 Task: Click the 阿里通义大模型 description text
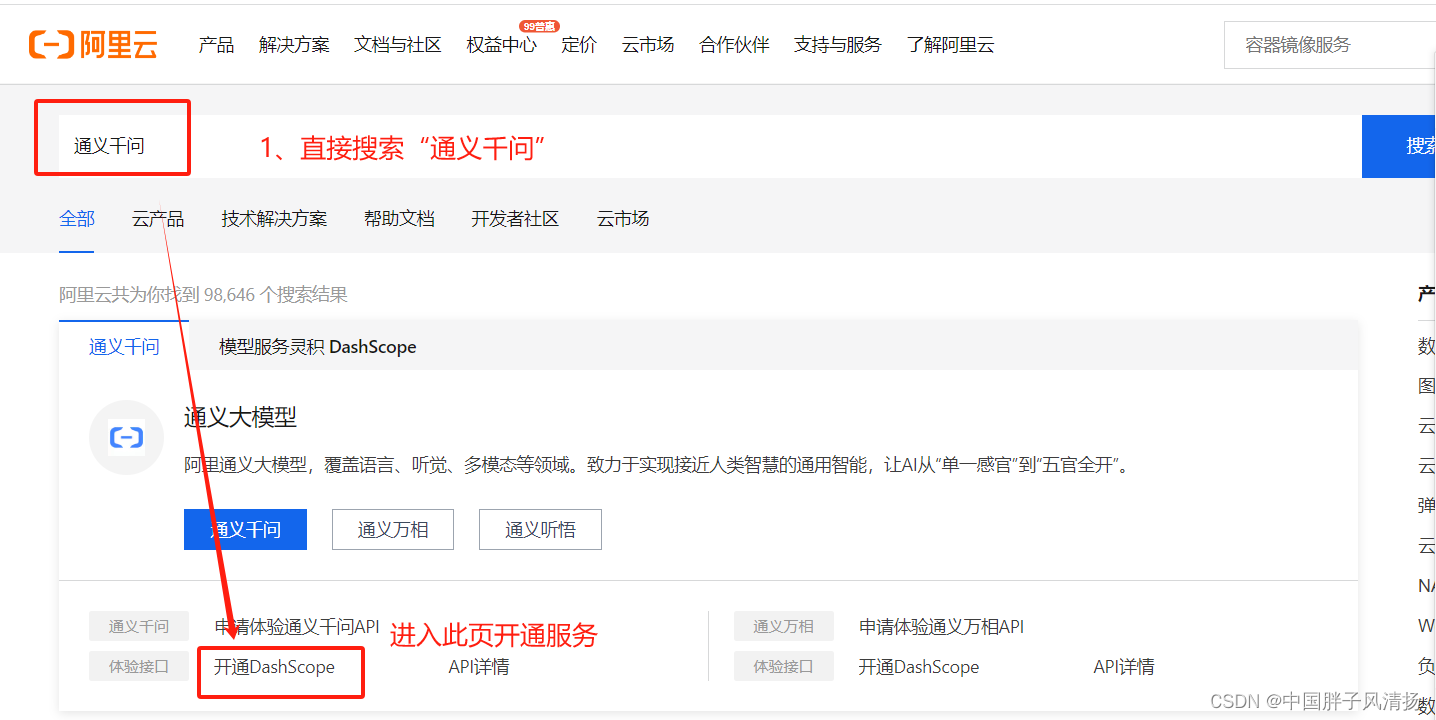click(x=657, y=465)
